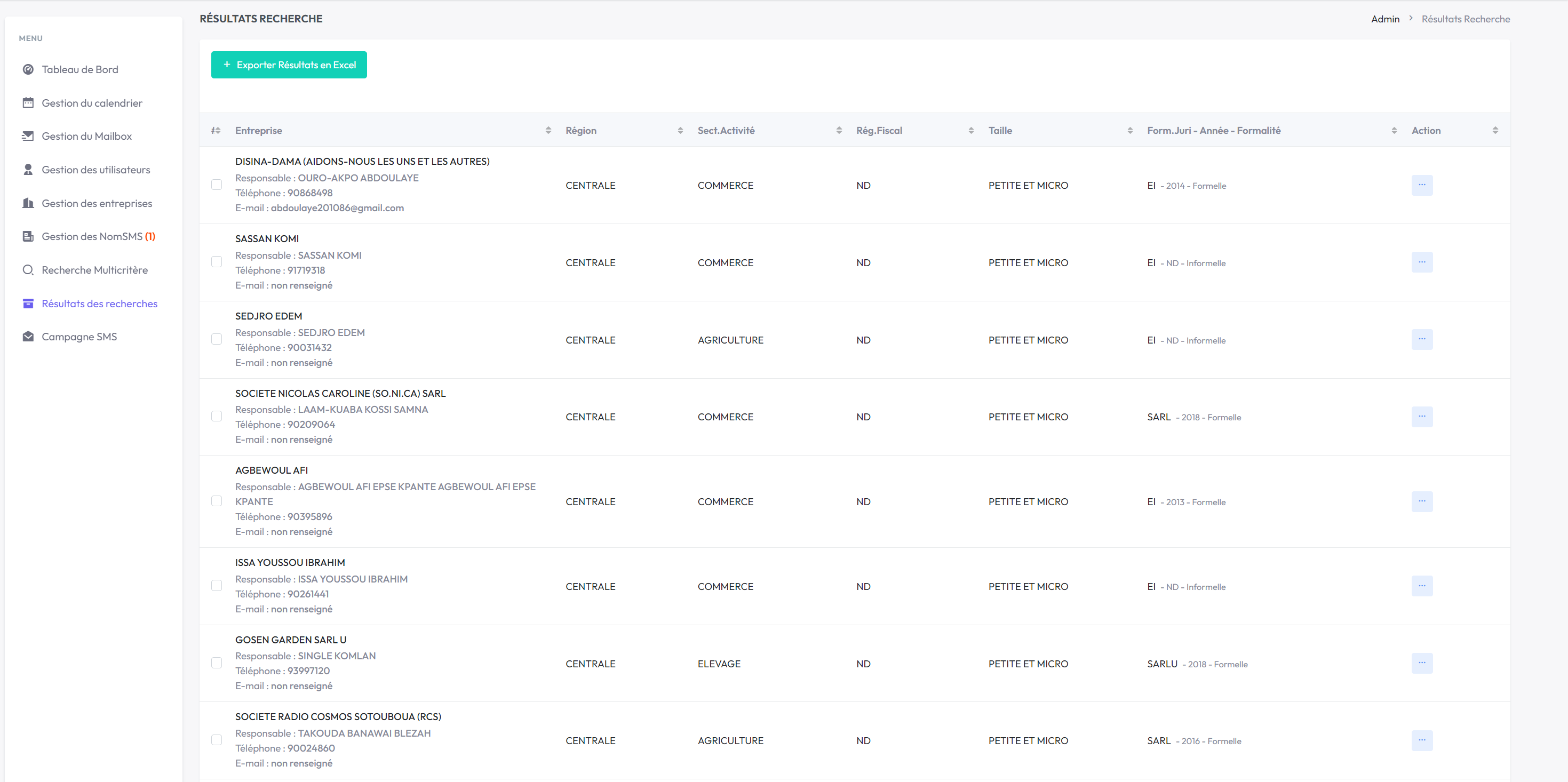Click the NomSMS document icon in sidebar
Viewport: 1568px width, 782px height.
point(28,236)
